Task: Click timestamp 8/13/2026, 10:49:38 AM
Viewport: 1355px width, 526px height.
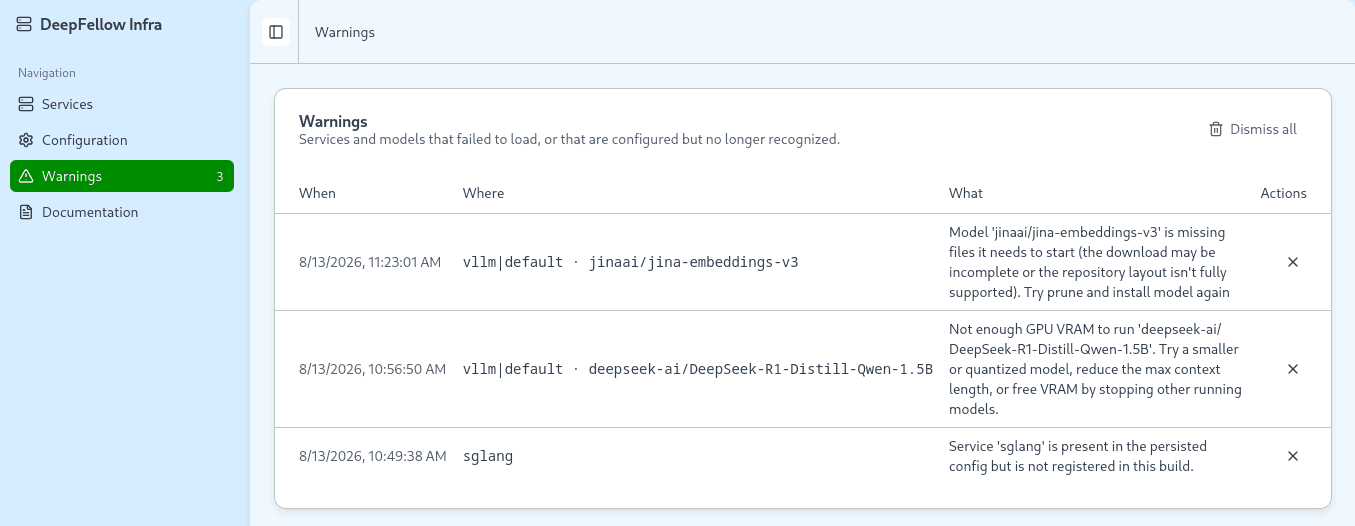Action: 372,456
